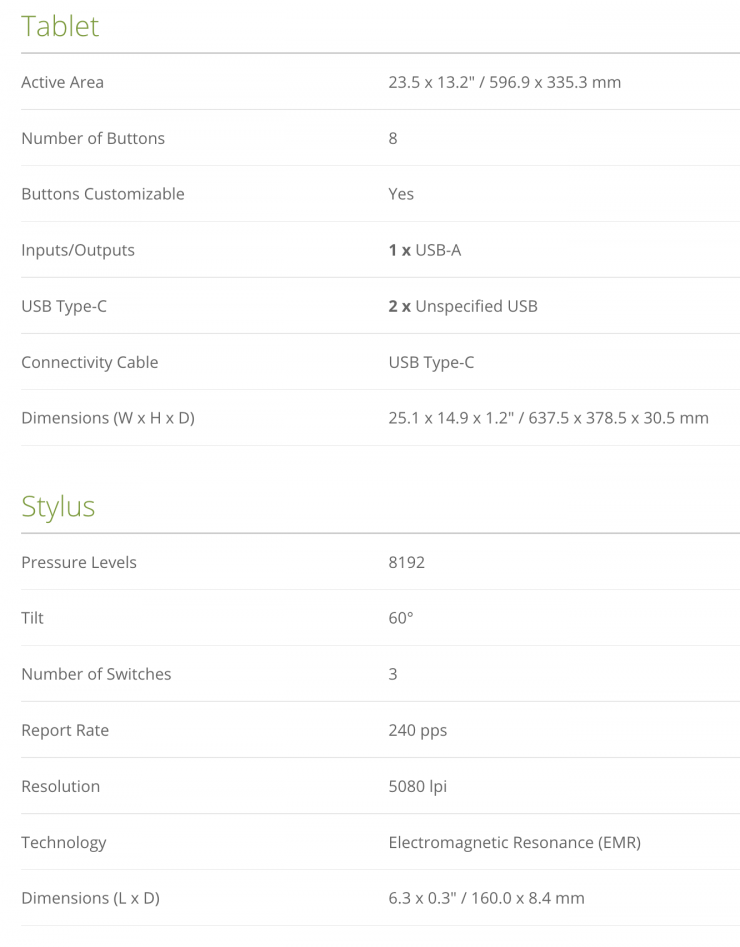Click the Stylus section heading
This screenshot has width=740, height=947.
pos(58,506)
